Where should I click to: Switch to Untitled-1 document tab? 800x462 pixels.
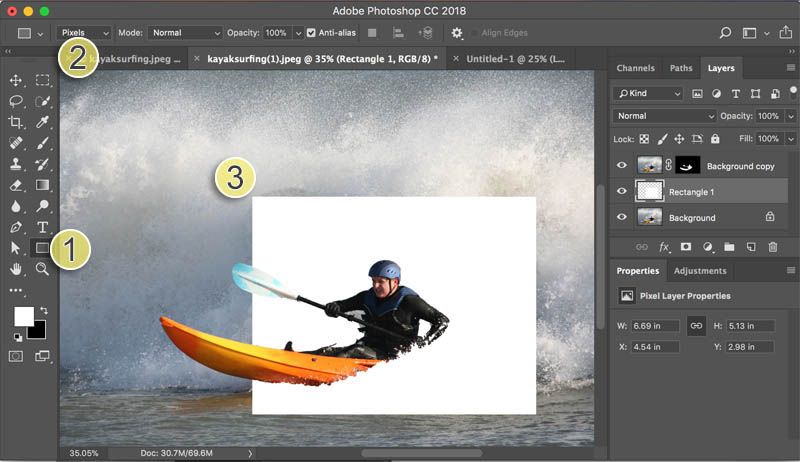click(x=515, y=59)
